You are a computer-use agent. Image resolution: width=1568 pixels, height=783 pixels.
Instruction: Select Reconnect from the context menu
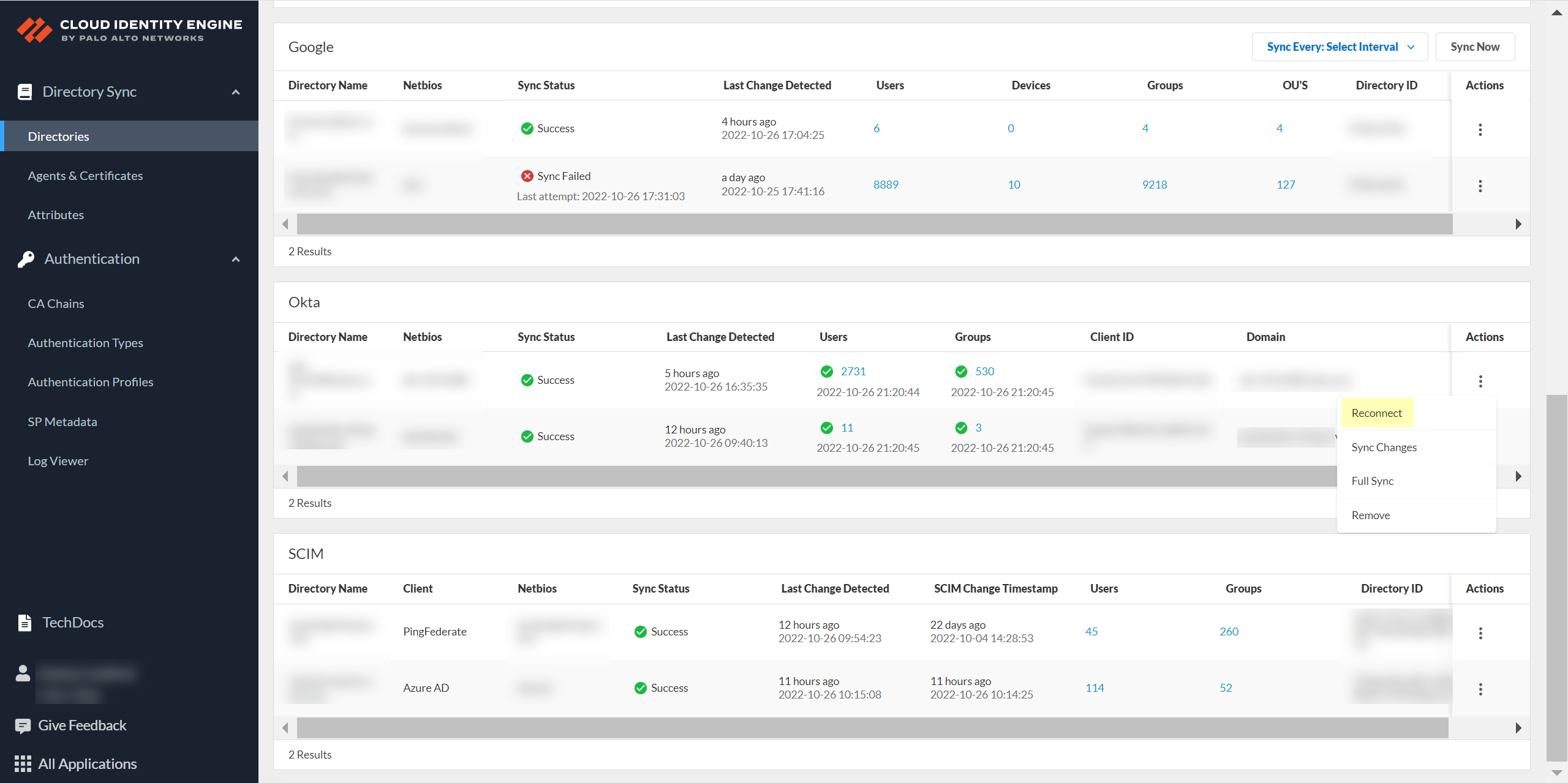(x=1376, y=413)
